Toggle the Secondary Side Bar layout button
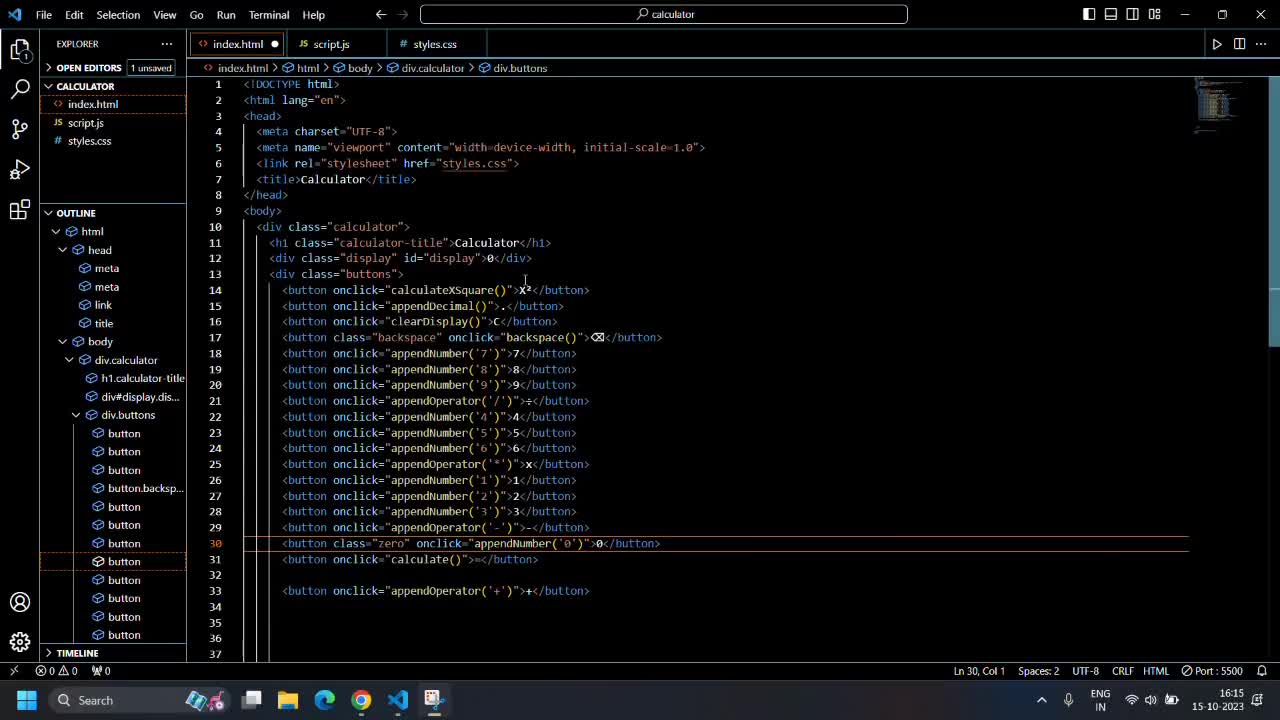Image resolution: width=1280 pixels, height=720 pixels. (x=1133, y=14)
